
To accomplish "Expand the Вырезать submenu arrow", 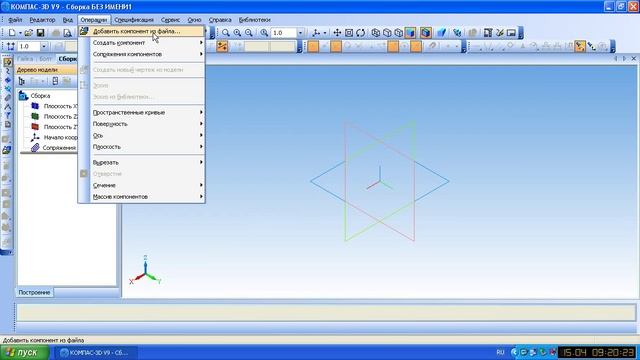I will [x=201, y=162].
